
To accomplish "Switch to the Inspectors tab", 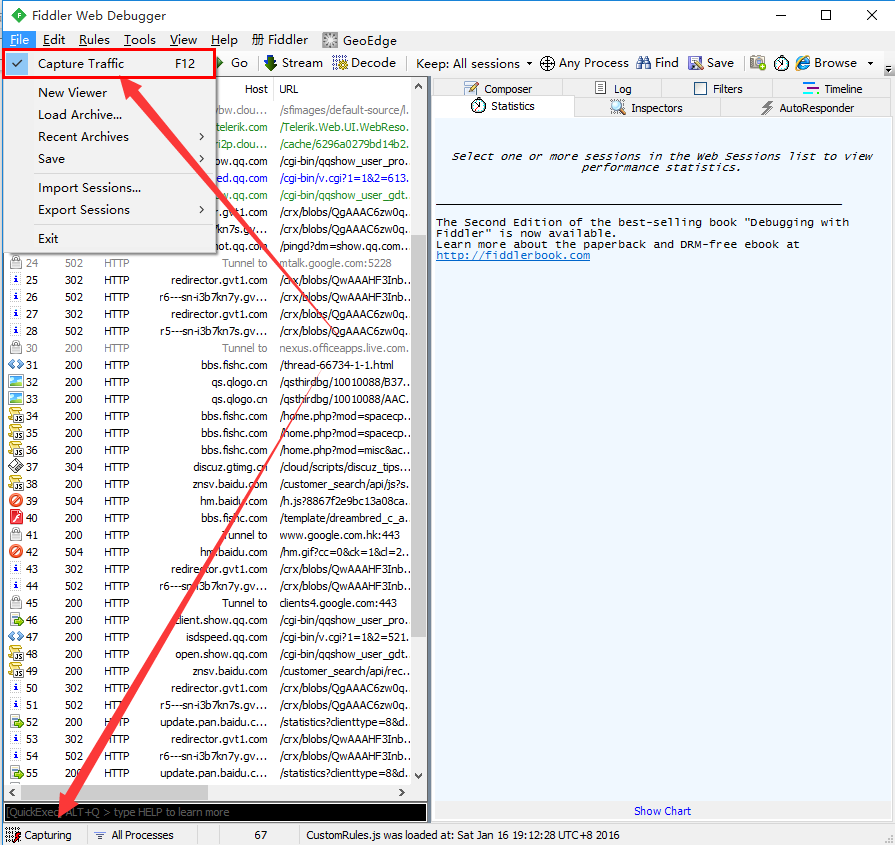I will coord(656,108).
